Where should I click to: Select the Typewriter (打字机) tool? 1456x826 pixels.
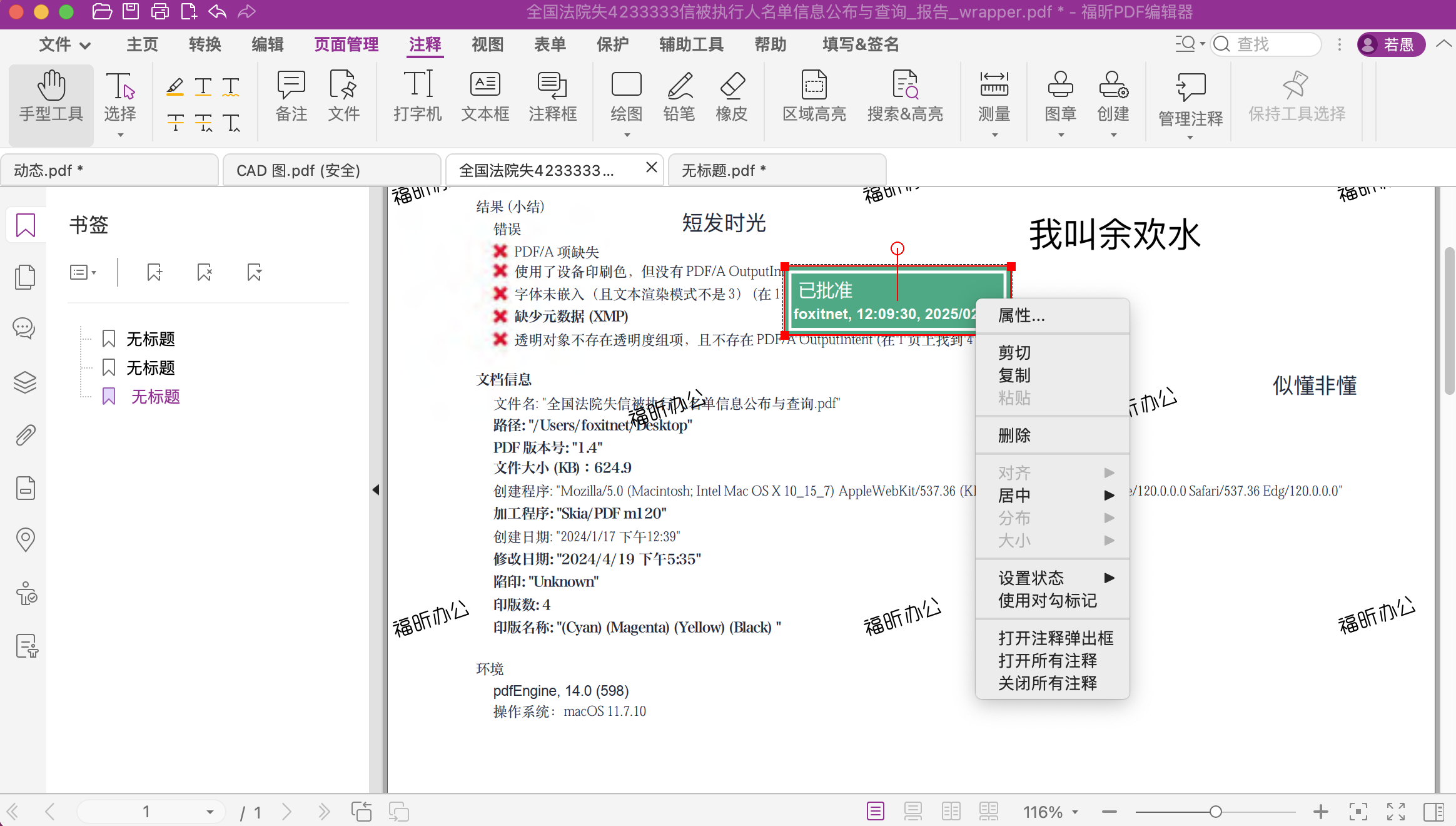click(417, 95)
